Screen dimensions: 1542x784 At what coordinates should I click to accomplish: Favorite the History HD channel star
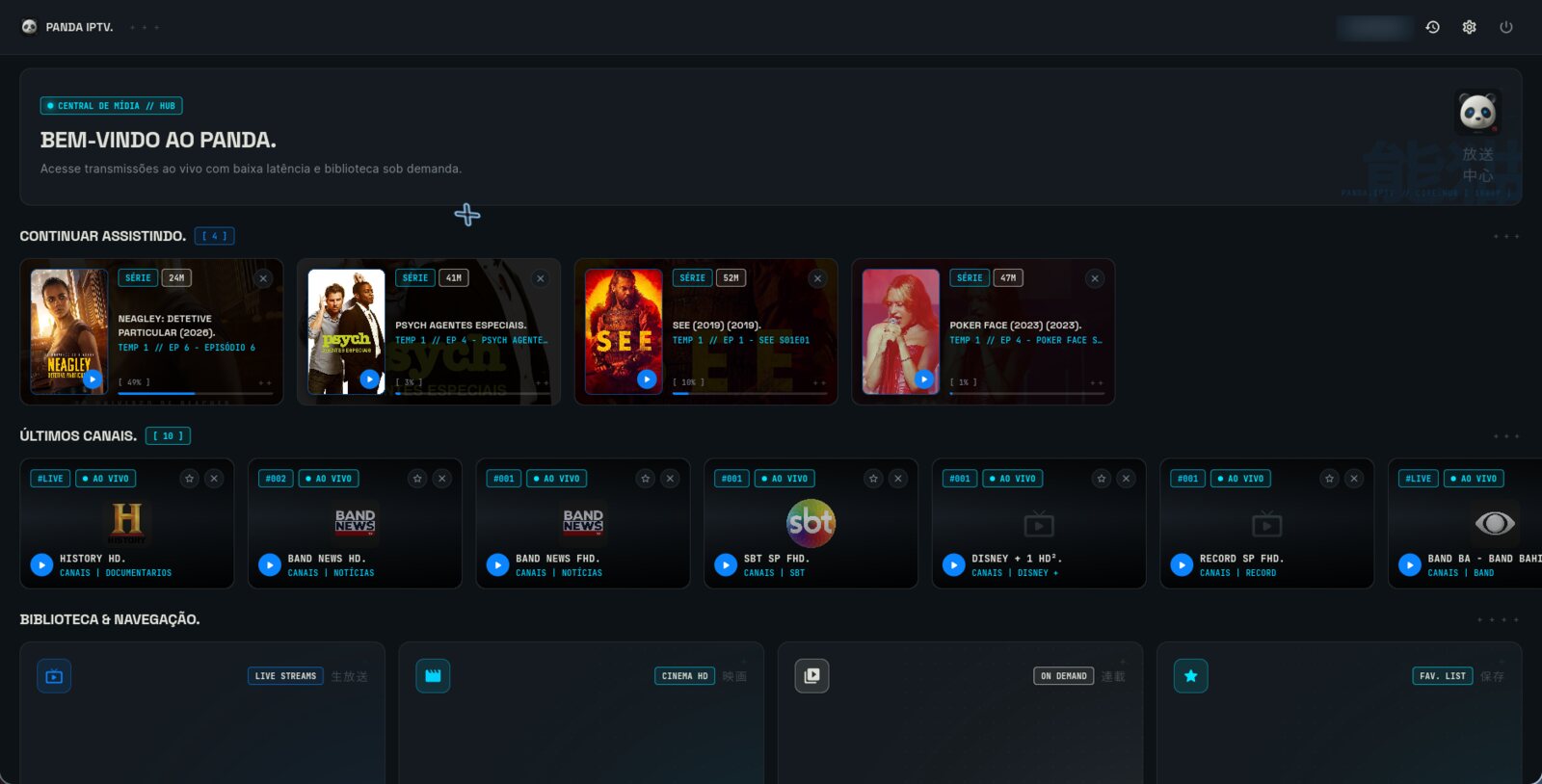pos(190,479)
